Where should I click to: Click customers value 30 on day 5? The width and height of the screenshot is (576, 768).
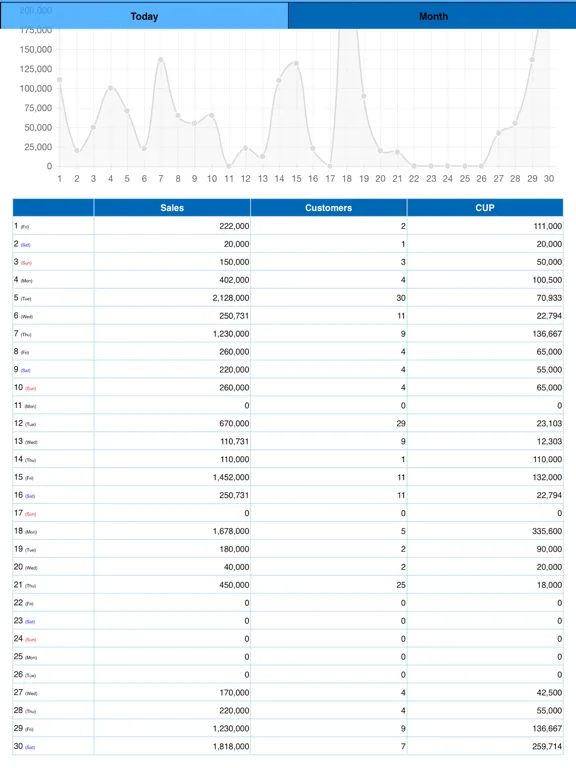pyautogui.click(x=401, y=298)
